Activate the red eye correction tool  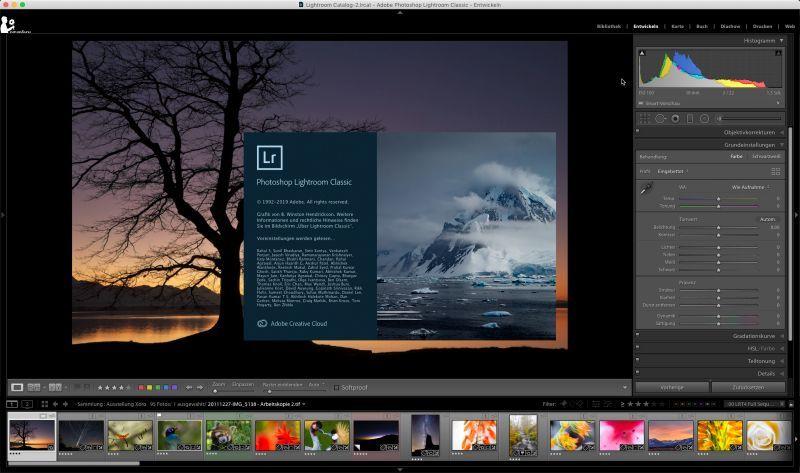[676, 118]
